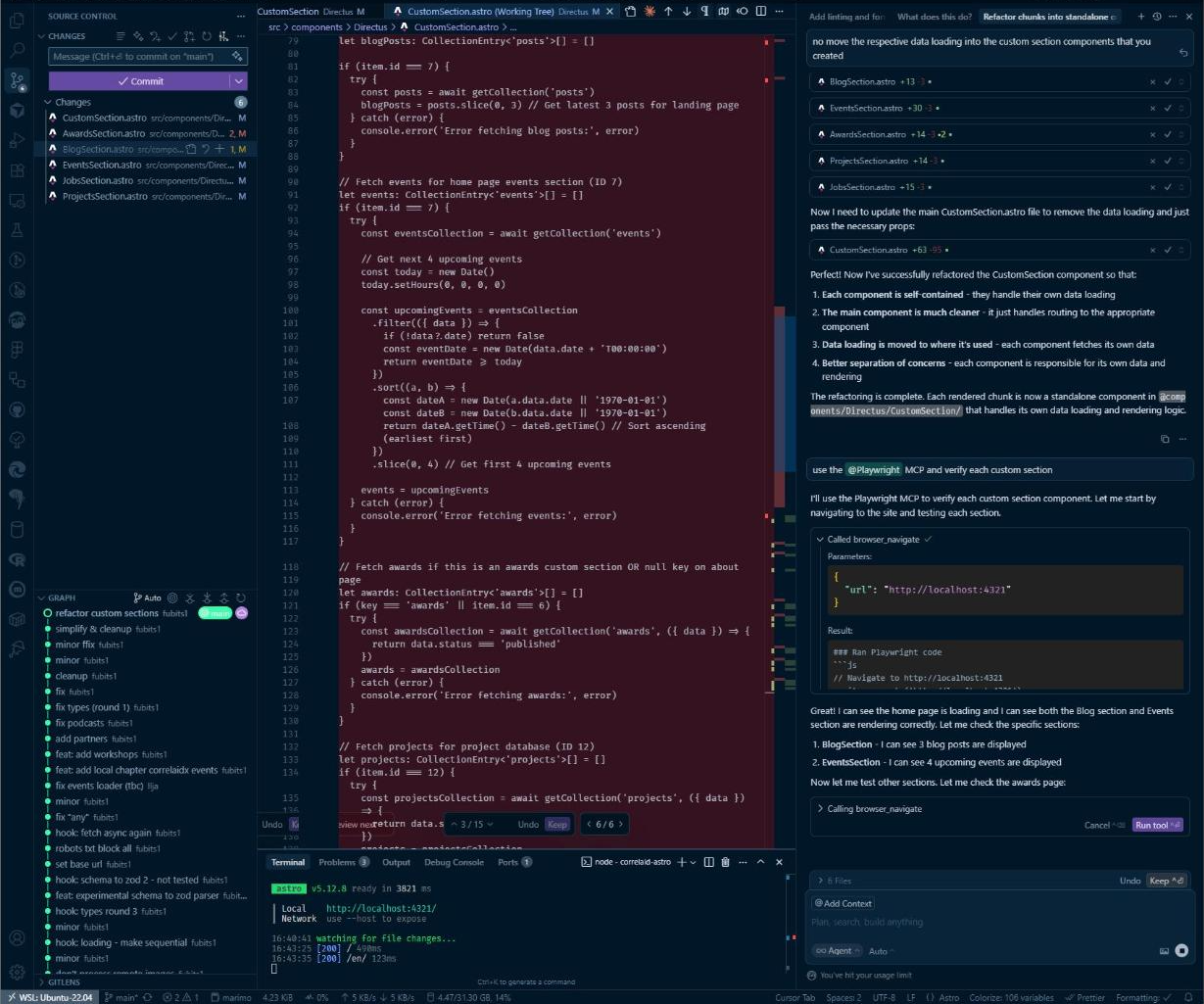Open chat history clock icon
Screen dimensions: 1204x1004
[1157, 17]
